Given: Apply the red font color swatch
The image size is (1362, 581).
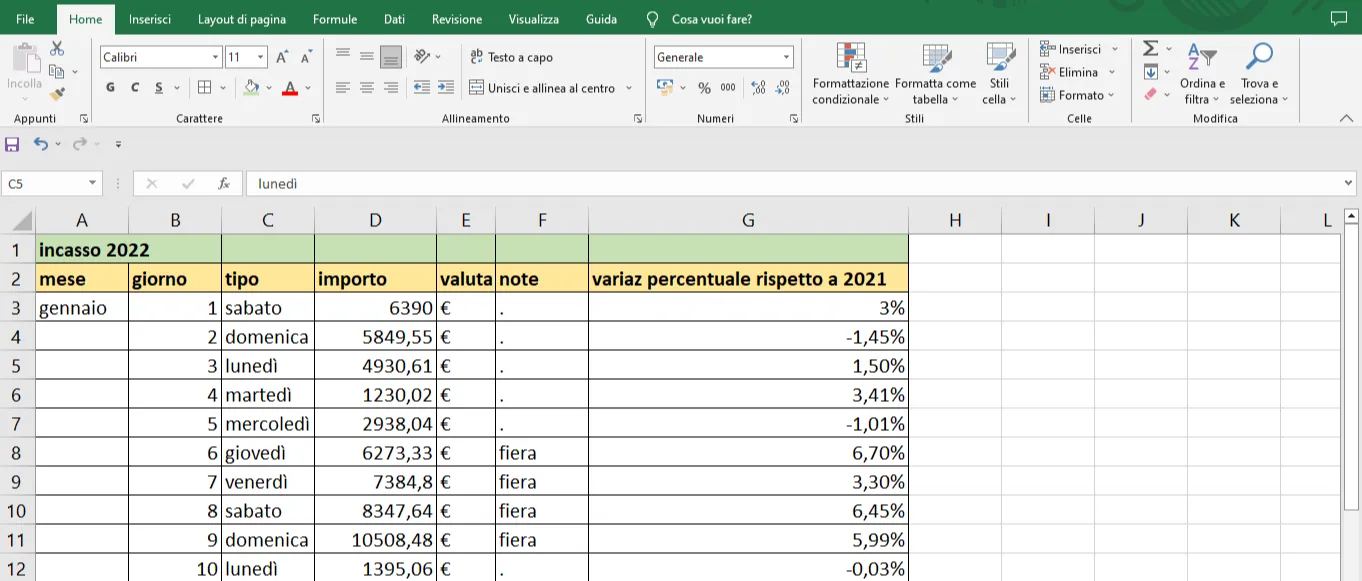Looking at the screenshot, I should tap(290, 88).
